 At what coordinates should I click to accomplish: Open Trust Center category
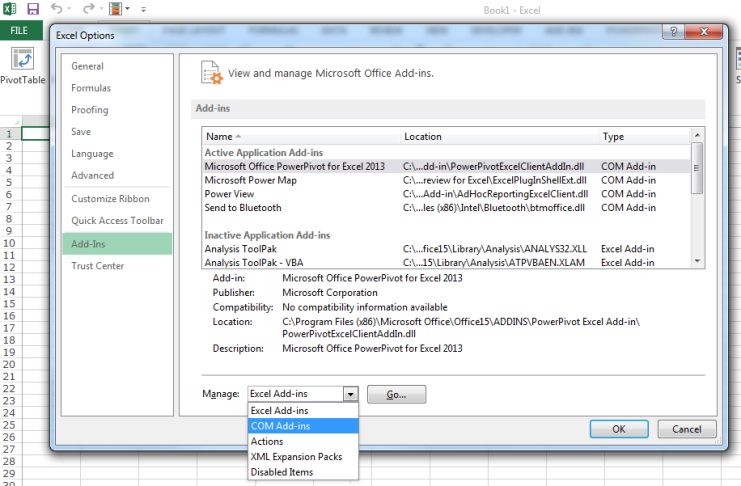(x=97, y=266)
